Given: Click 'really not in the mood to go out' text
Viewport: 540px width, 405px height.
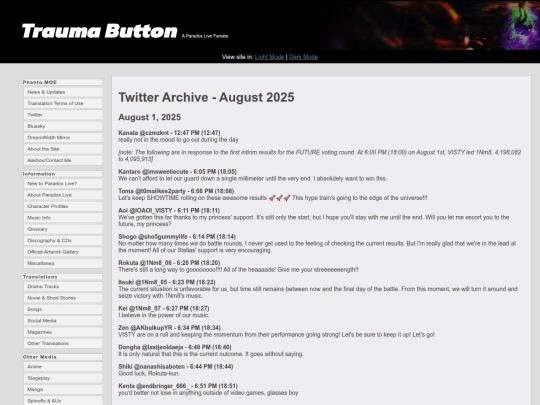Looking at the screenshot, I should 178,140.
